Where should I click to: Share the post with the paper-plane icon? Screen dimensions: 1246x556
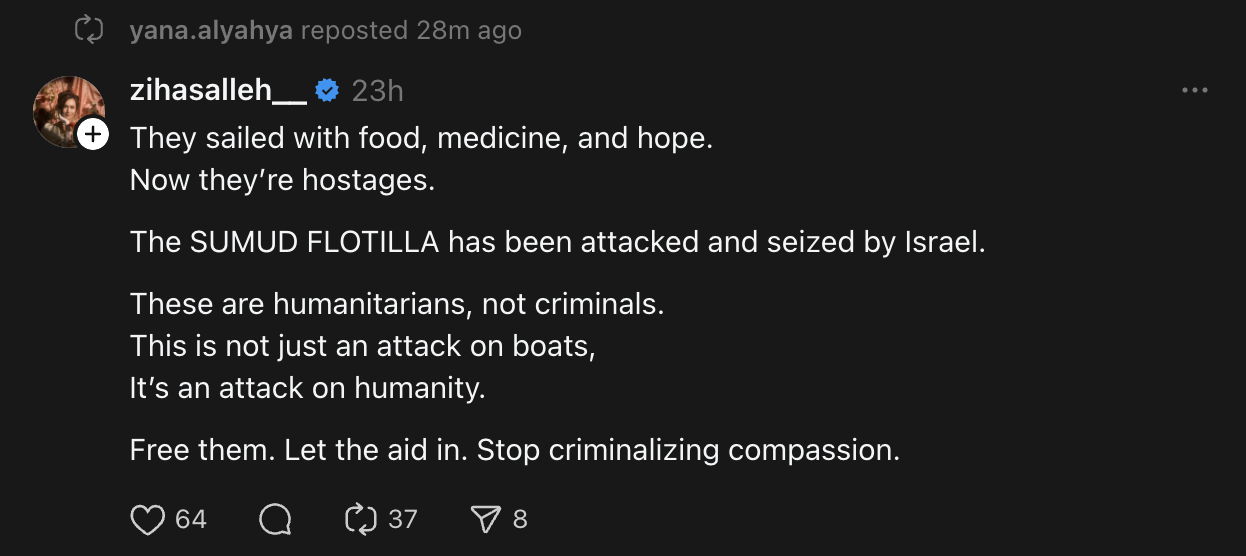[485, 519]
